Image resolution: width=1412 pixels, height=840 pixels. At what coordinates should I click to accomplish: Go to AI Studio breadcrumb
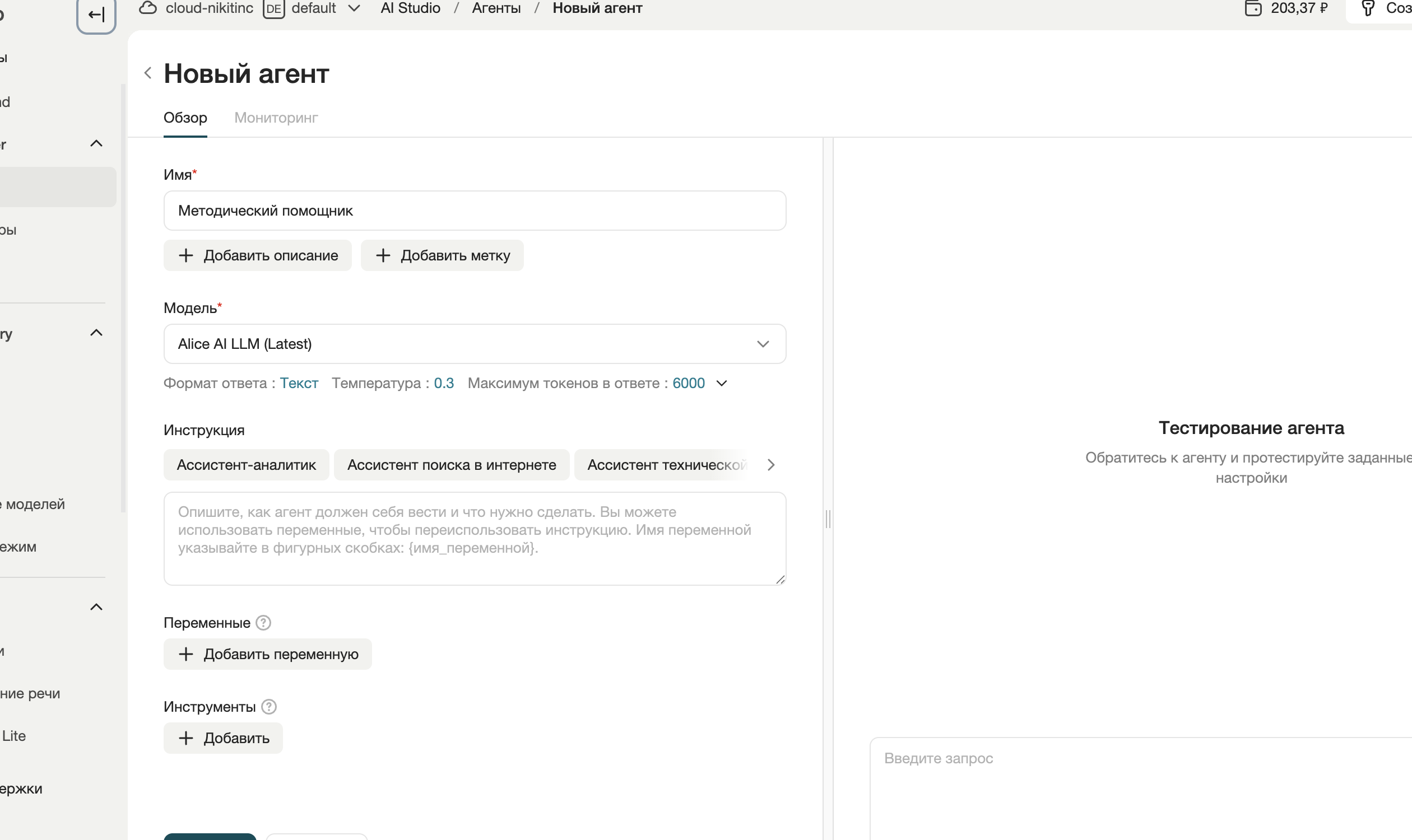[x=410, y=8]
